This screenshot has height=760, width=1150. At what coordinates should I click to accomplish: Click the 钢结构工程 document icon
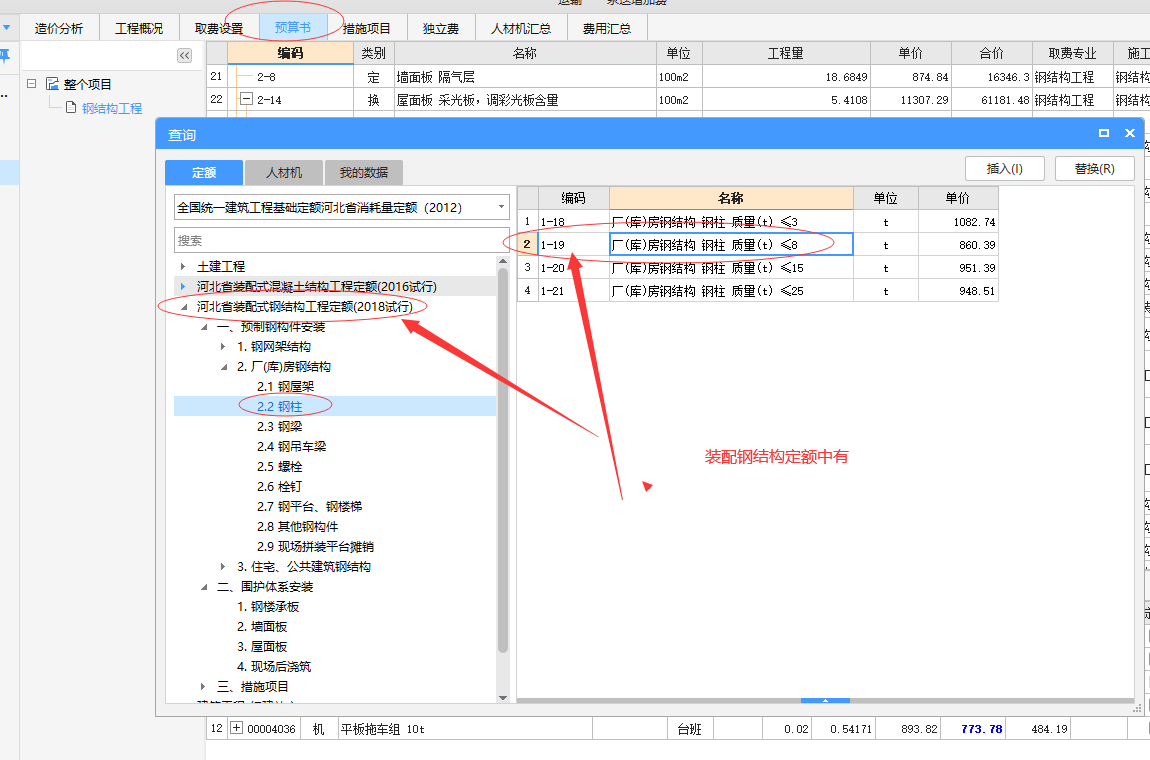[x=71, y=108]
